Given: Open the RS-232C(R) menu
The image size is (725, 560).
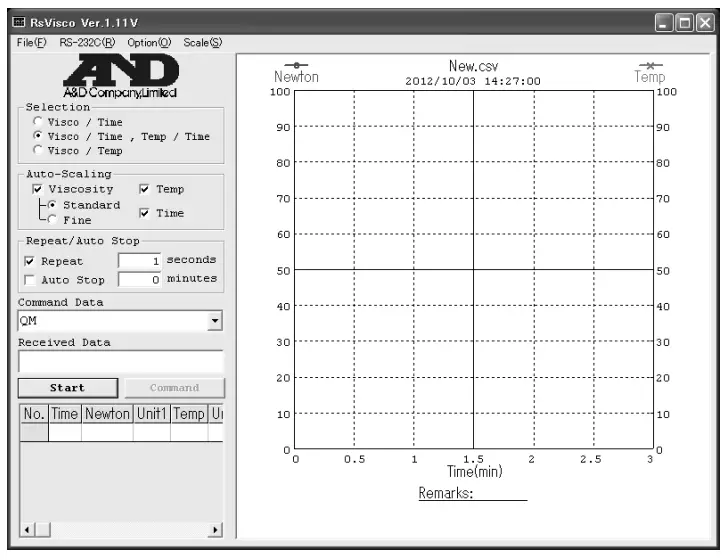Looking at the screenshot, I should 87,43.
